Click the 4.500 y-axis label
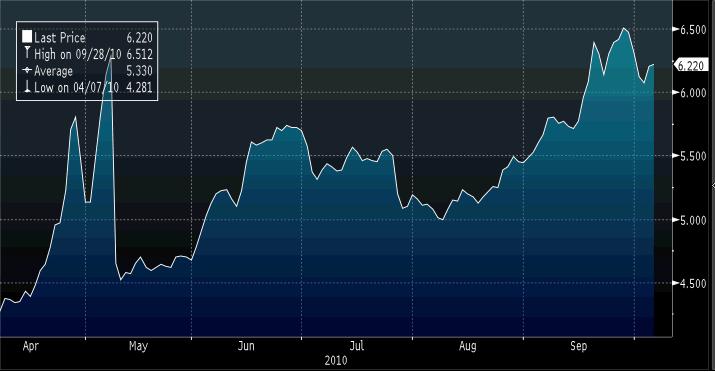This screenshot has width=715, height=372. [x=693, y=284]
